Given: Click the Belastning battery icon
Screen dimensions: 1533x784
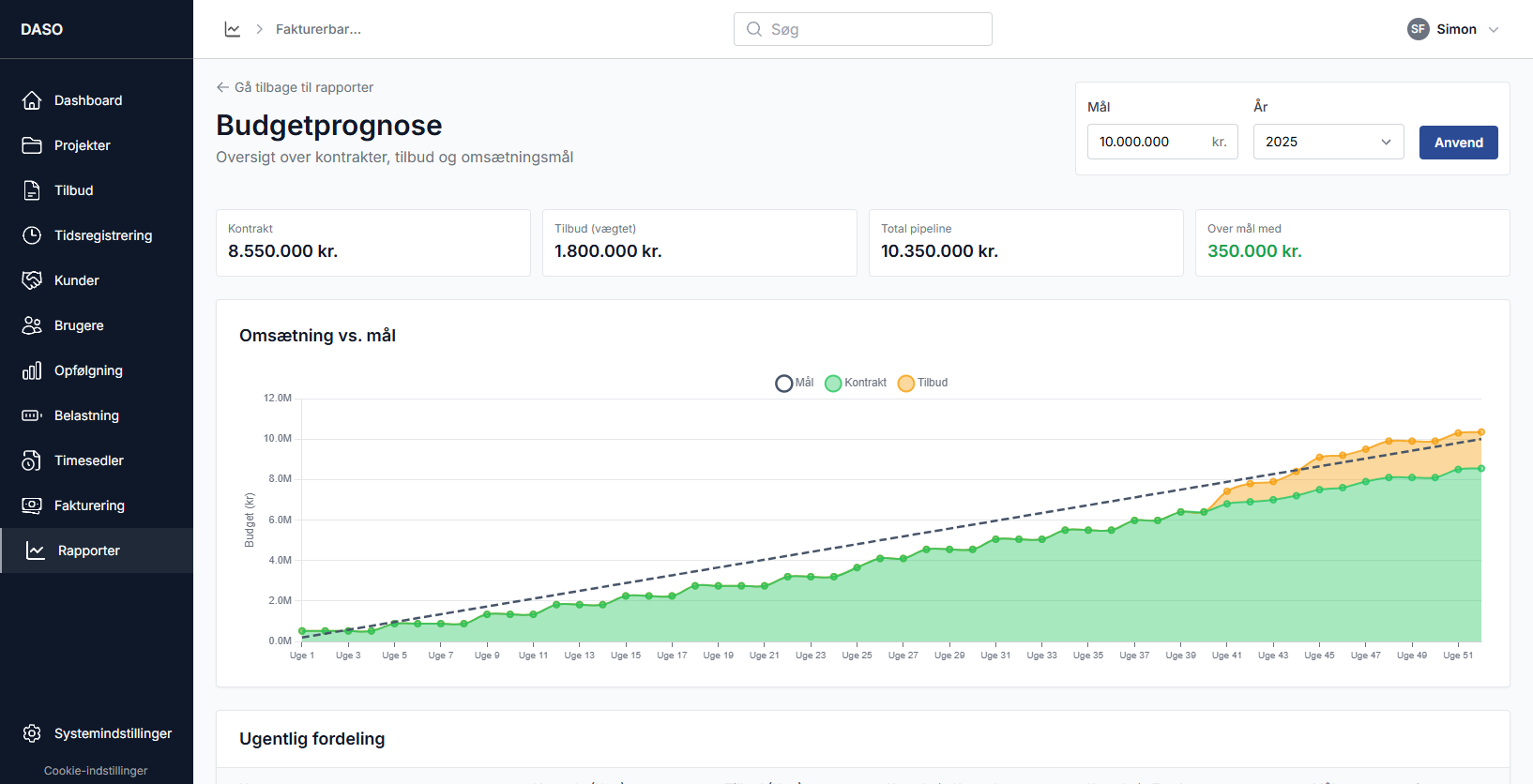Looking at the screenshot, I should (x=32, y=415).
